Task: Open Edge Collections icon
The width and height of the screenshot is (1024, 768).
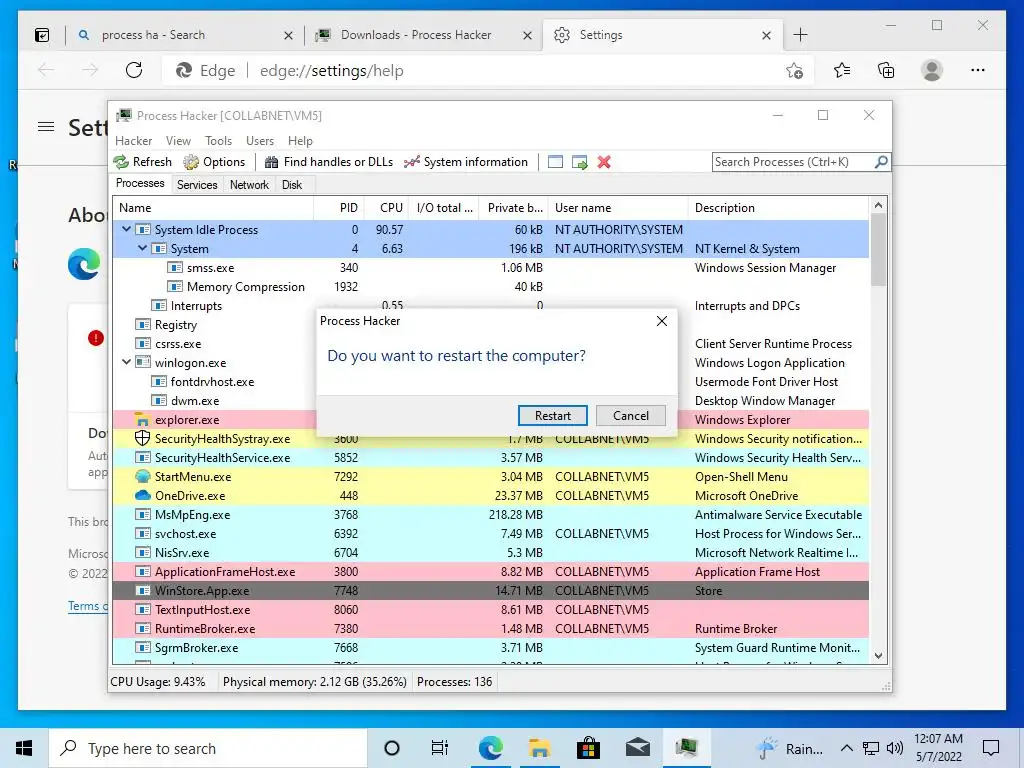Action: point(886,70)
